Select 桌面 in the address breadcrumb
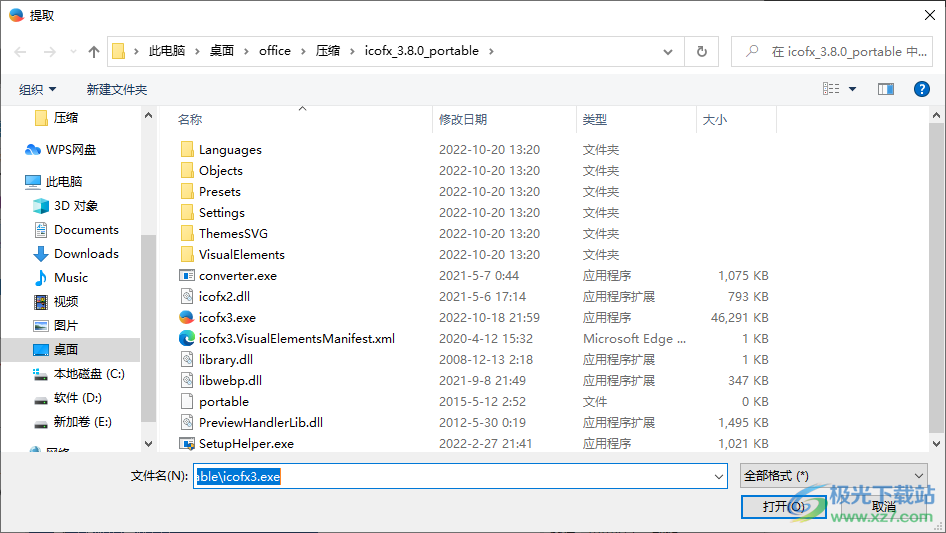 click(x=221, y=51)
